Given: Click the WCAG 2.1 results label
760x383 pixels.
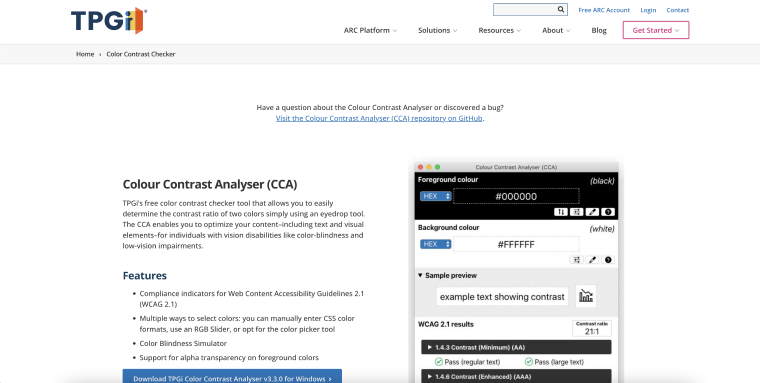Looking at the screenshot, I should (x=446, y=324).
